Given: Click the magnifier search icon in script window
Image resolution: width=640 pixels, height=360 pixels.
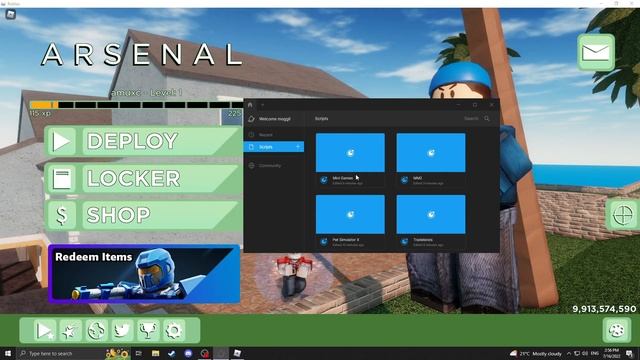Looking at the screenshot, I should (x=487, y=118).
